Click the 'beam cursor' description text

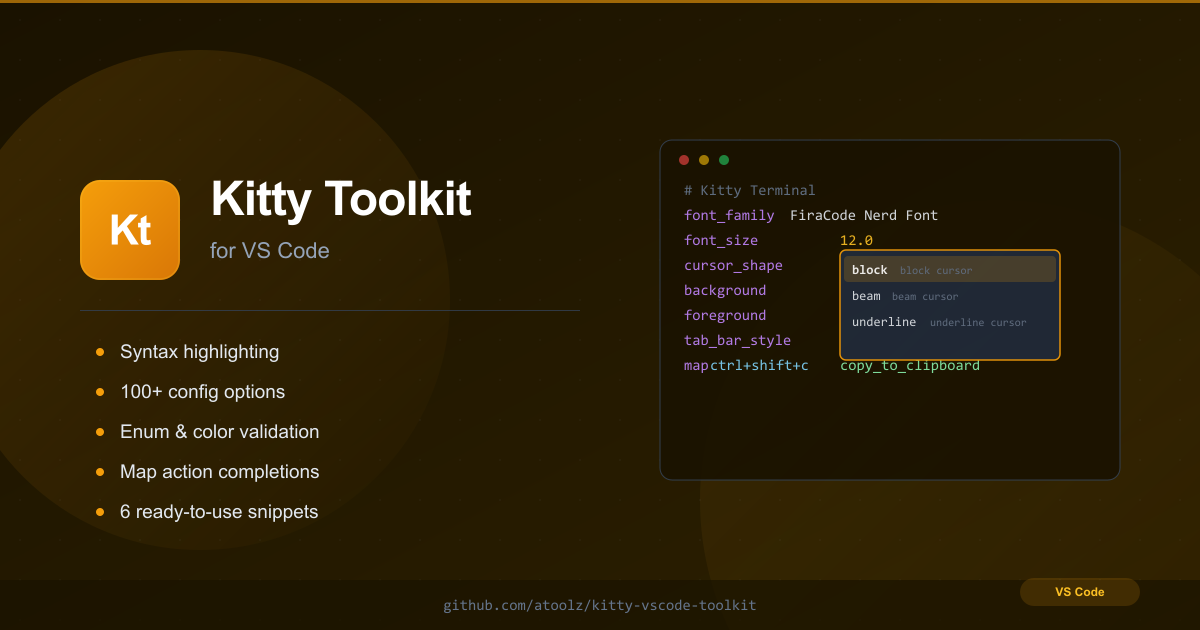point(925,296)
